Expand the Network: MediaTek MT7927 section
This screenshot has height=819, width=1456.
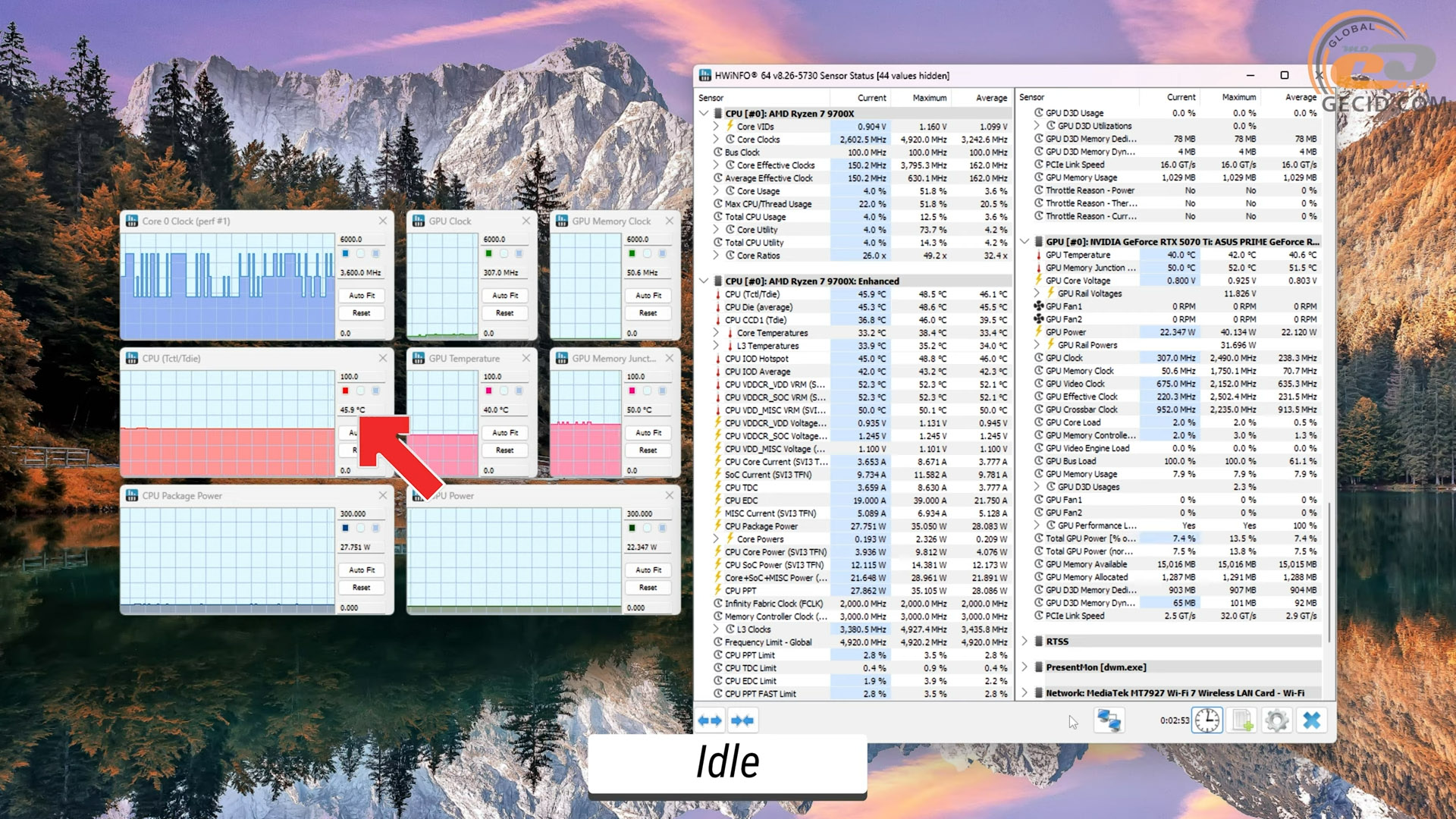pos(1025,693)
